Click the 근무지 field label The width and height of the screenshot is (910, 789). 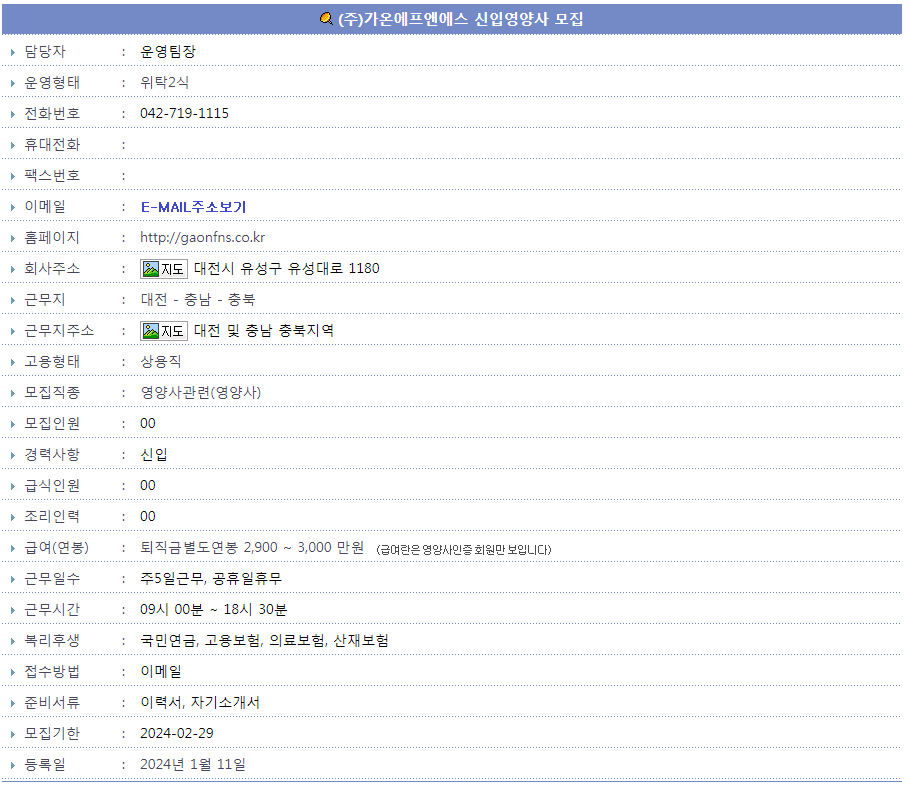click(45, 299)
